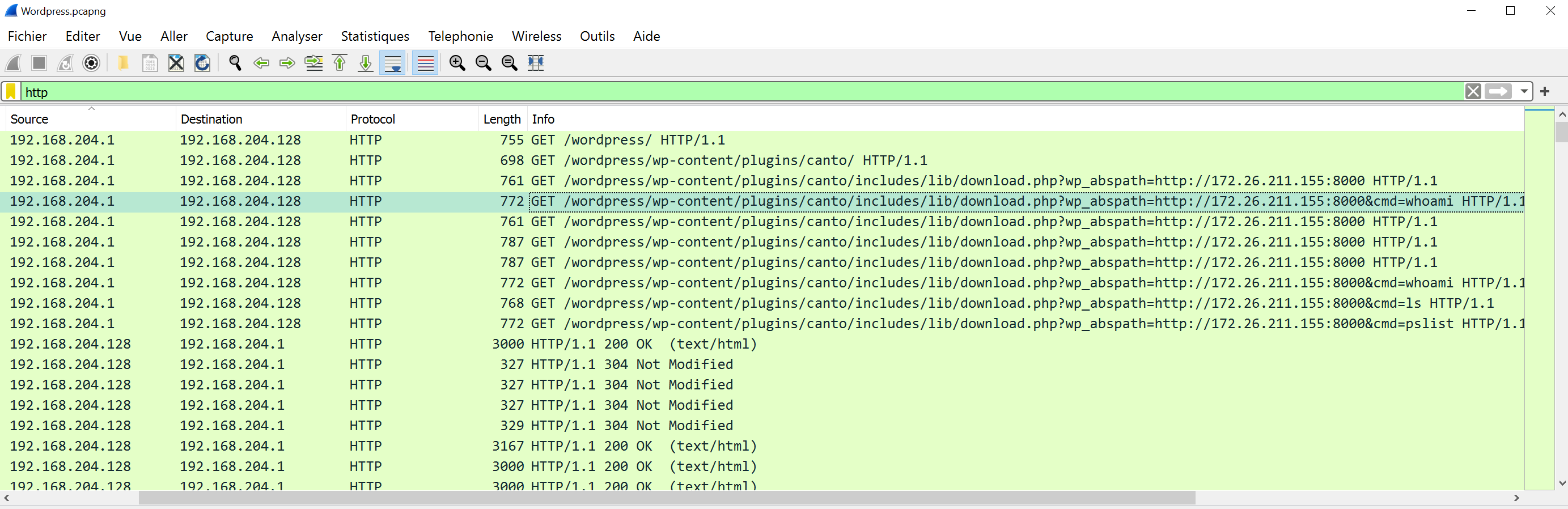Open the Telephonie menu
The width and height of the screenshot is (1568, 509).
(461, 36)
